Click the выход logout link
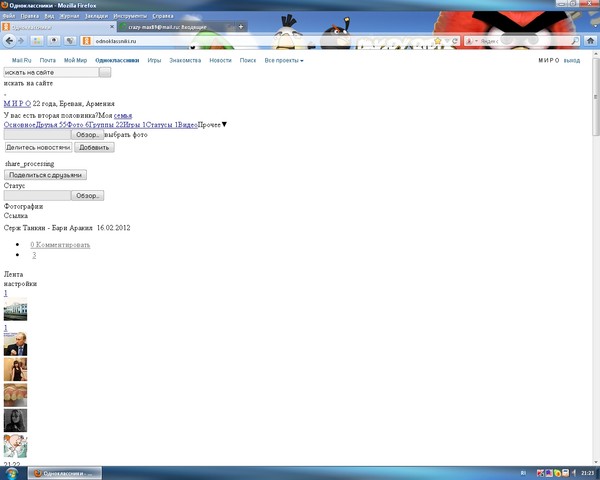Viewport: 600px width, 480px height. [572, 60]
